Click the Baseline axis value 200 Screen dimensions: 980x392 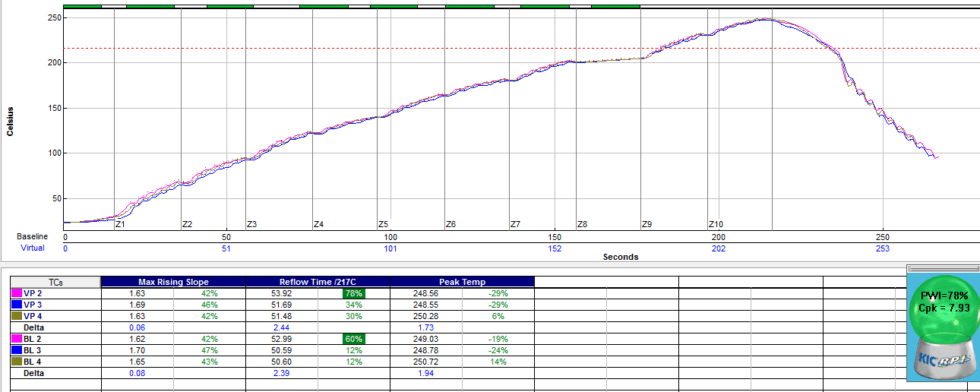click(718, 237)
